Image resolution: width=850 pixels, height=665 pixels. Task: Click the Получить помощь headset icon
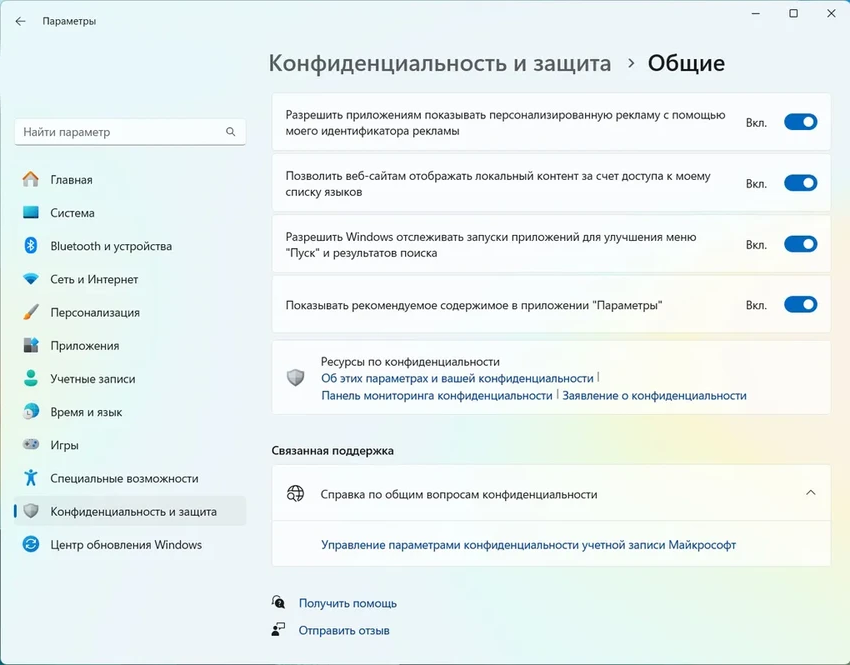coord(278,602)
